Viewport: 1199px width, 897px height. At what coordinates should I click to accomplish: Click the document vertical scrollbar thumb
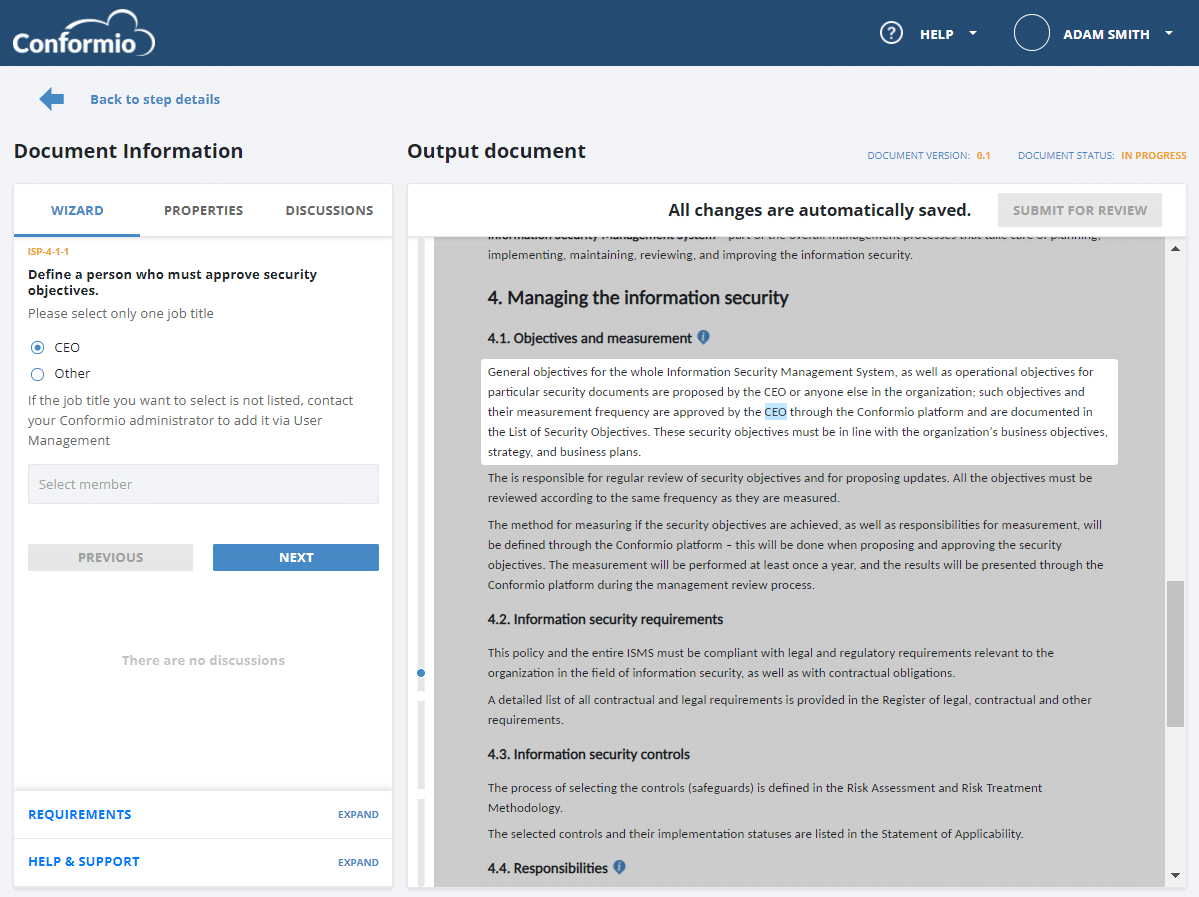[1175, 654]
